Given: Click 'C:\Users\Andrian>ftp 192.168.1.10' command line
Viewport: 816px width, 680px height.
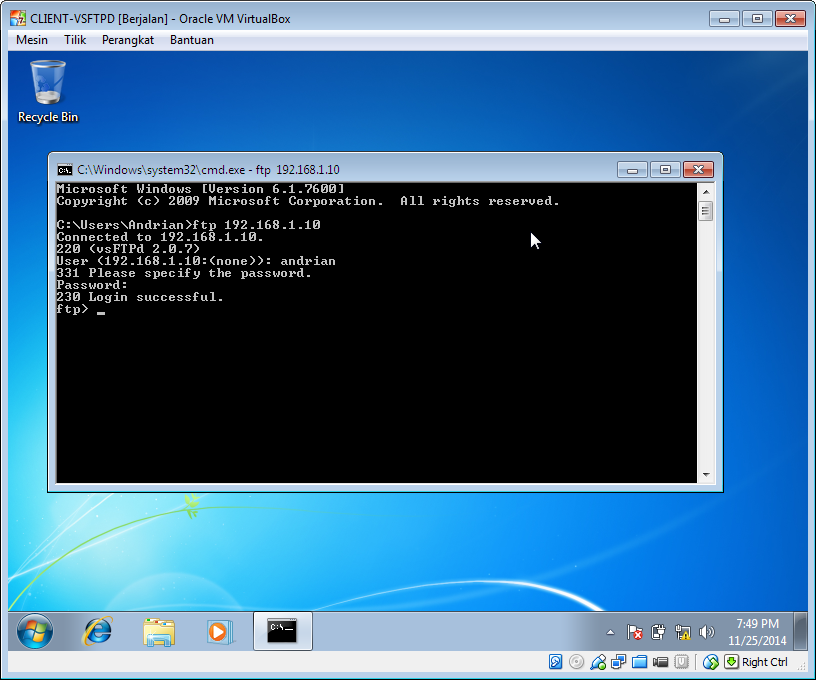Looking at the screenshot, I should coord(188,225).
